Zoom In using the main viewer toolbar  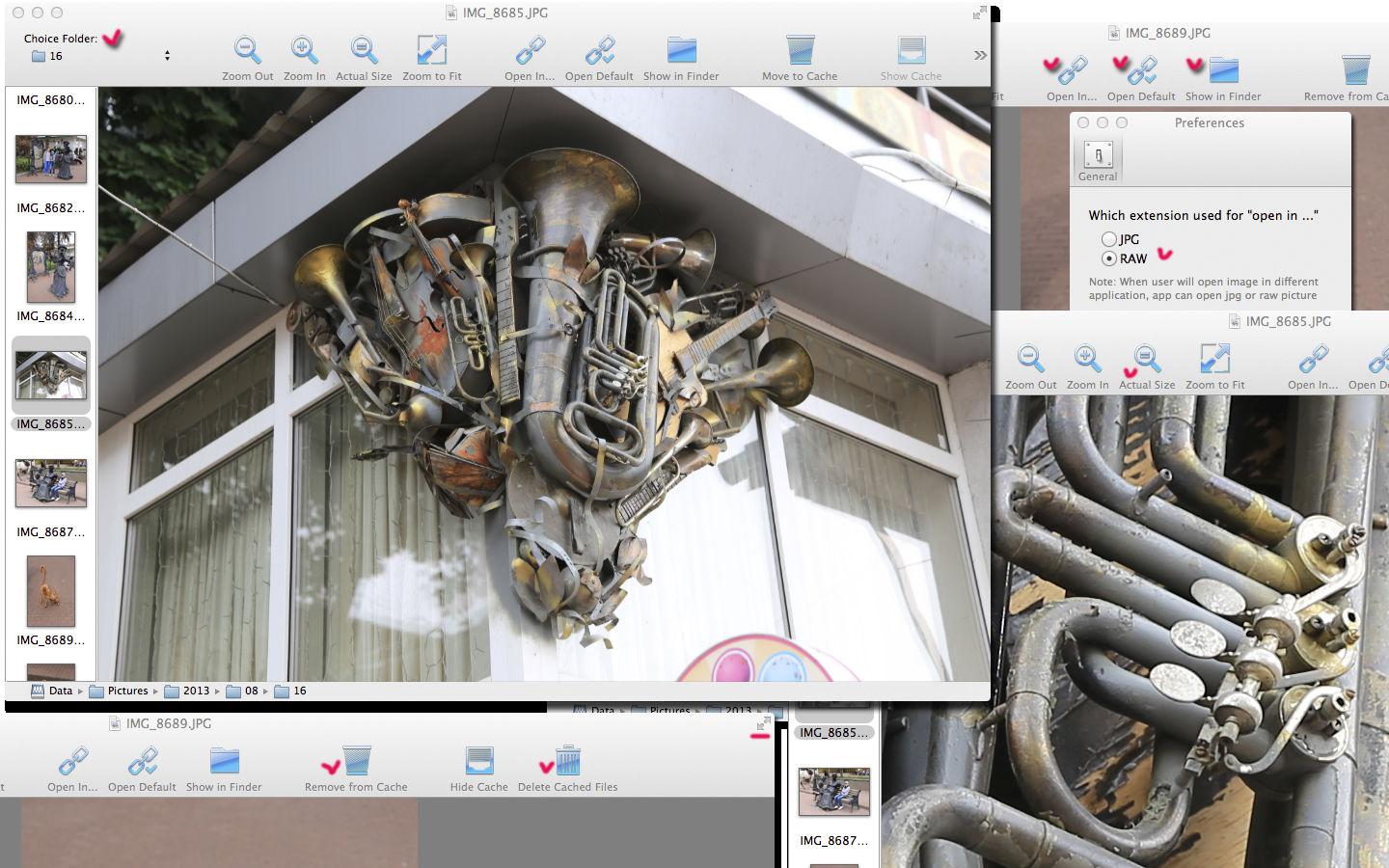[x=304, y=51]
